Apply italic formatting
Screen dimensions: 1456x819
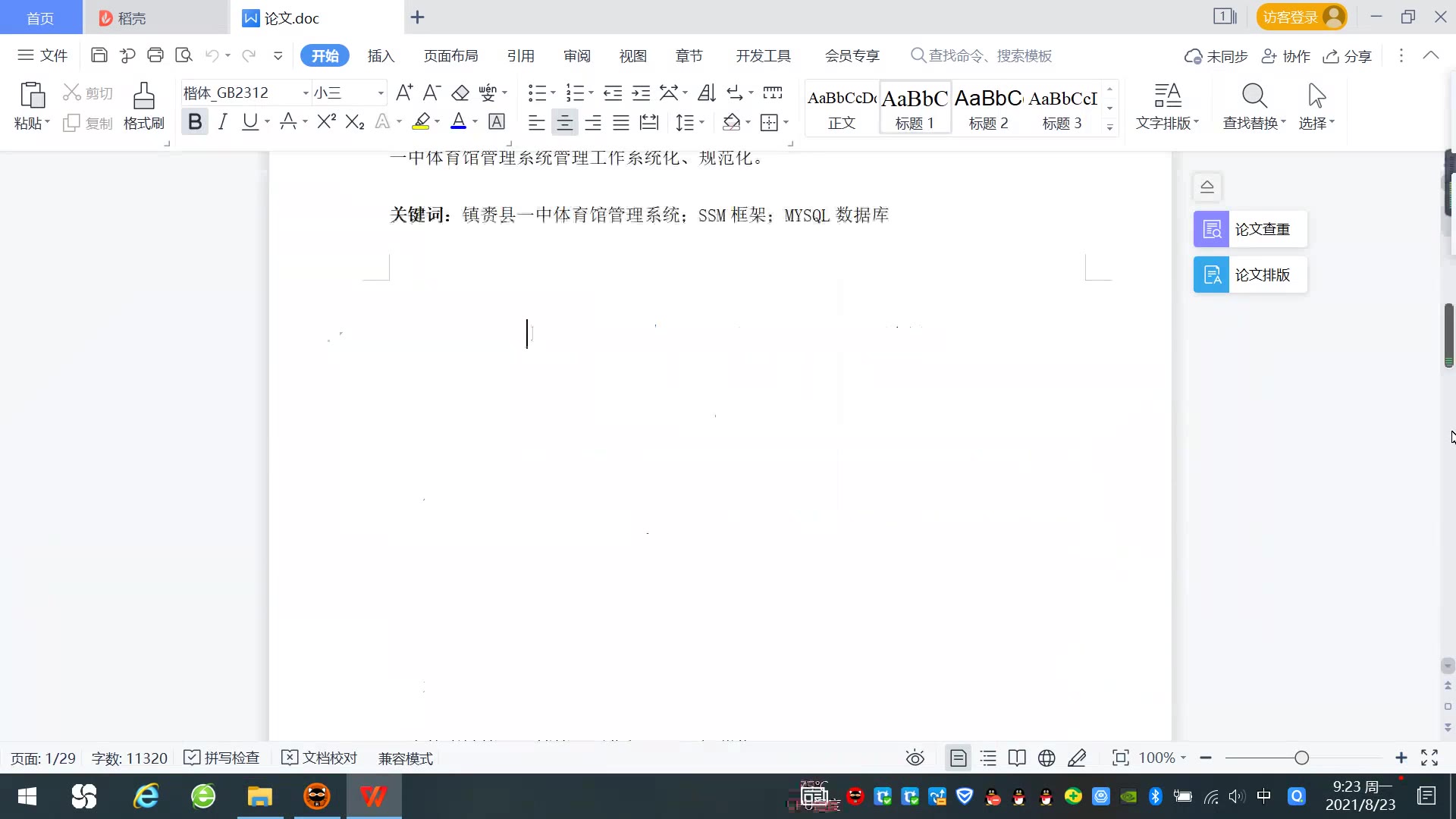tap(222, 122)
